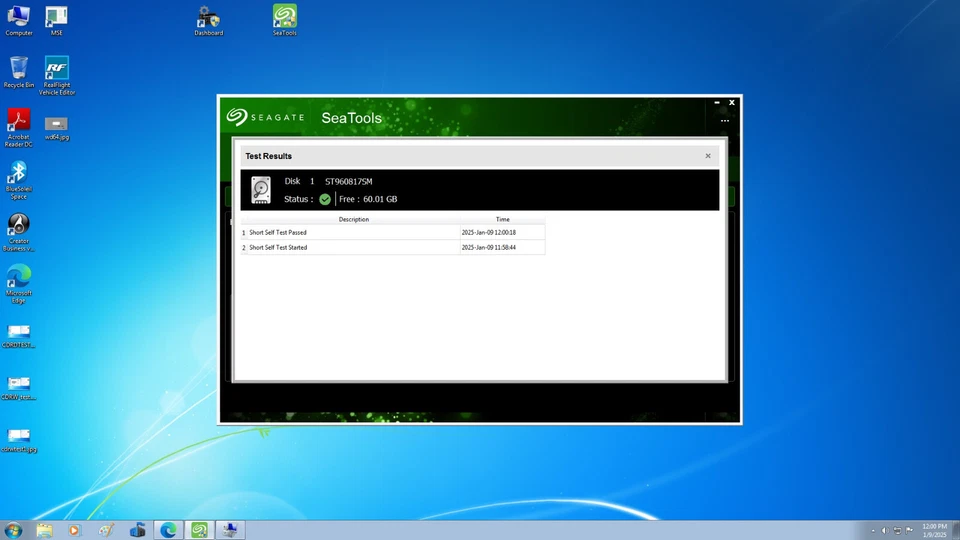
Task: Select the Short Self Test Started row
Action: (350, 247)
